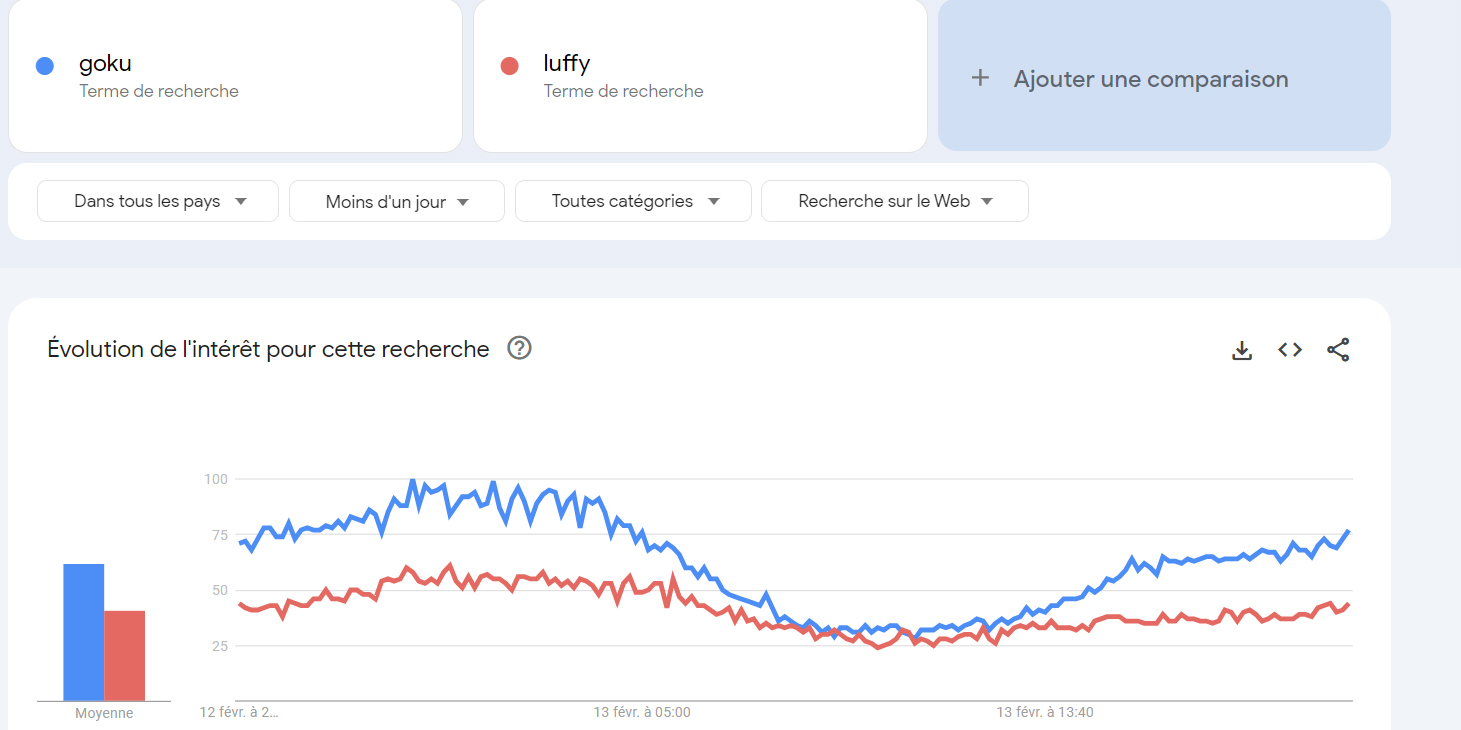Click the red dot beside luffy
1461x730 pixels.
[x=509, y=66]
